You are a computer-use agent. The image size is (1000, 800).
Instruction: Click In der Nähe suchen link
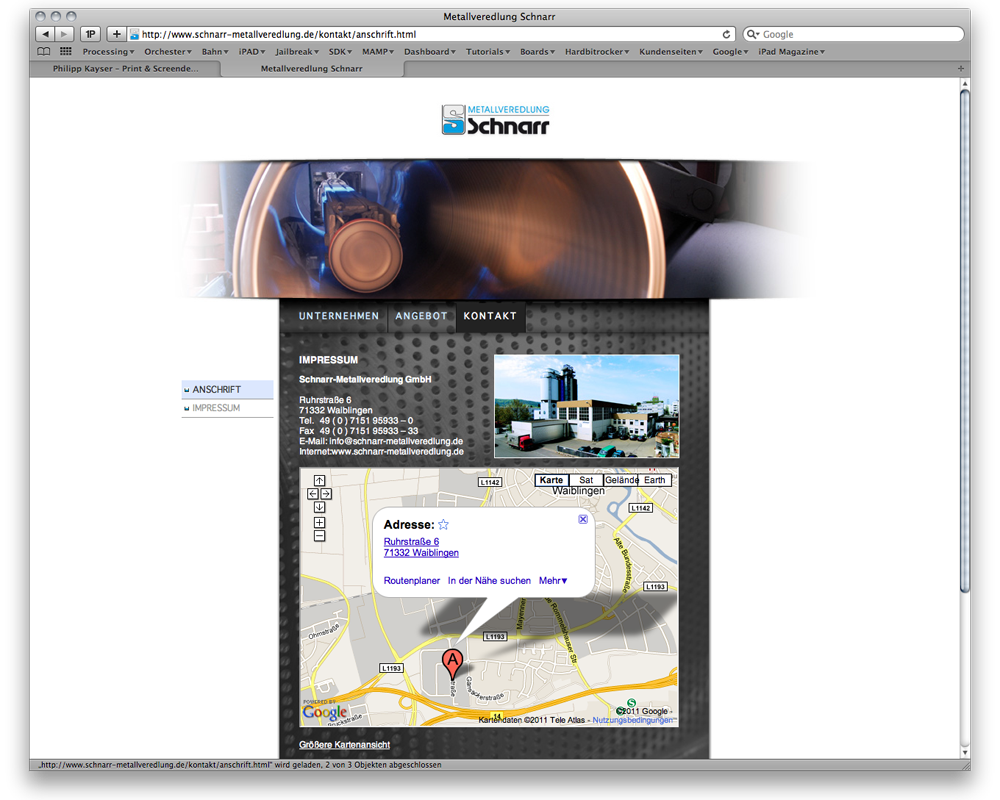[x=489, y=581]
